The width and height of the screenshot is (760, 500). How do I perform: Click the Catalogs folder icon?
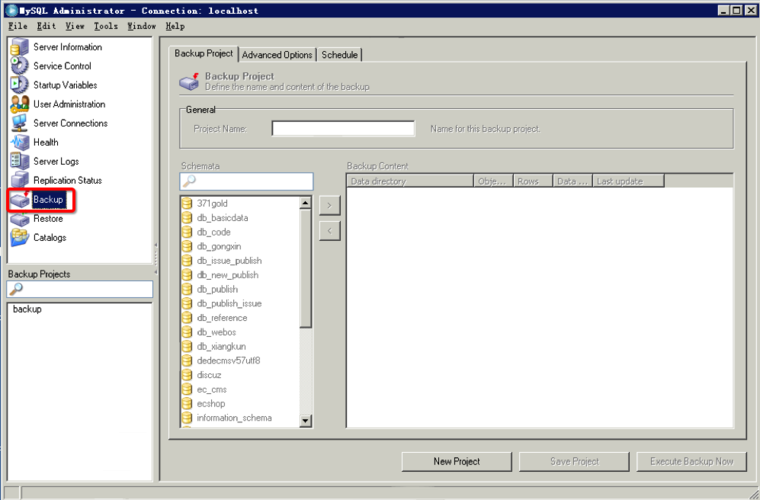pyautogui.click(x=20, y=237)
